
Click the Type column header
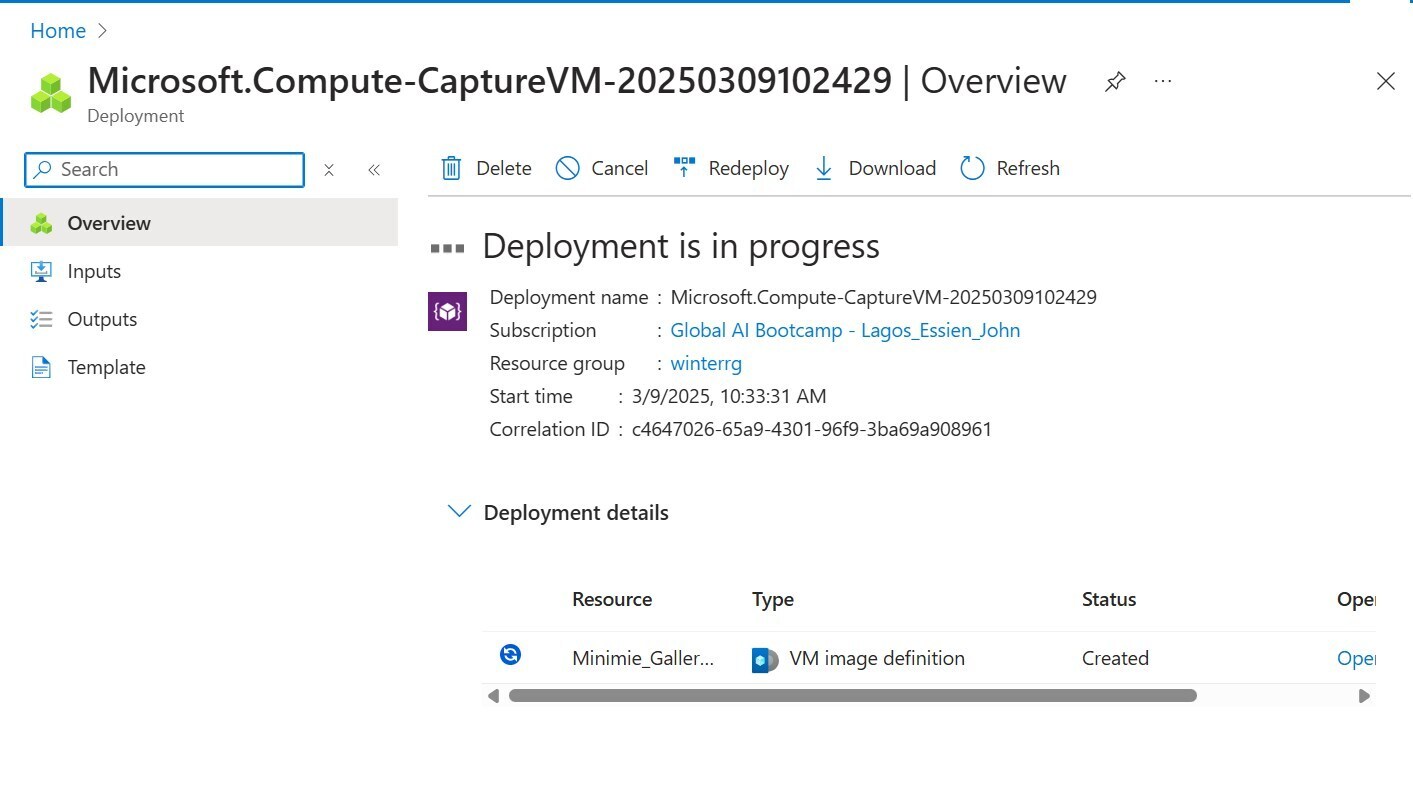(773, 599)
